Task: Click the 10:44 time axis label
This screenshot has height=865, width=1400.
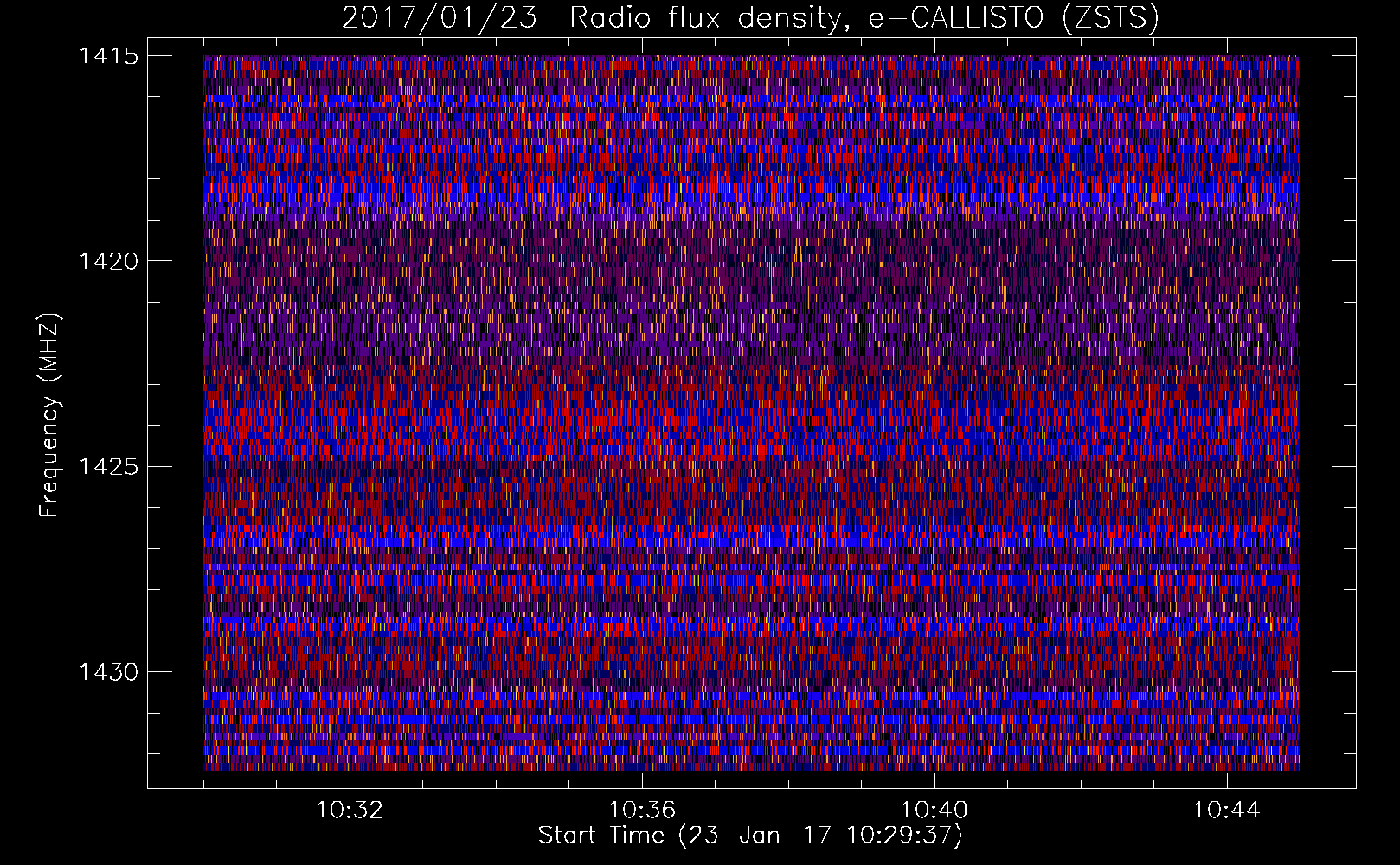Action: click(1227, 811)
